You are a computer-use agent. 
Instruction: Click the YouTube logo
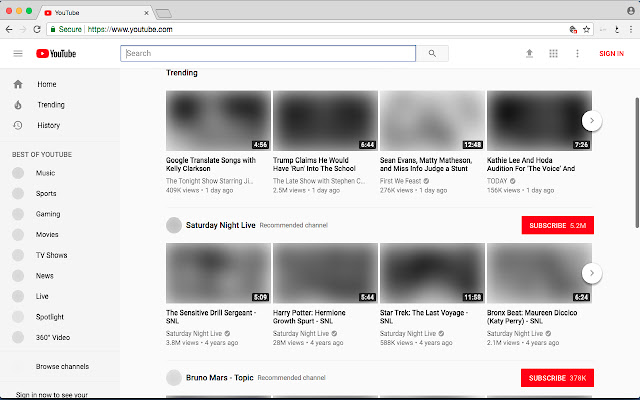pos(56,53)
